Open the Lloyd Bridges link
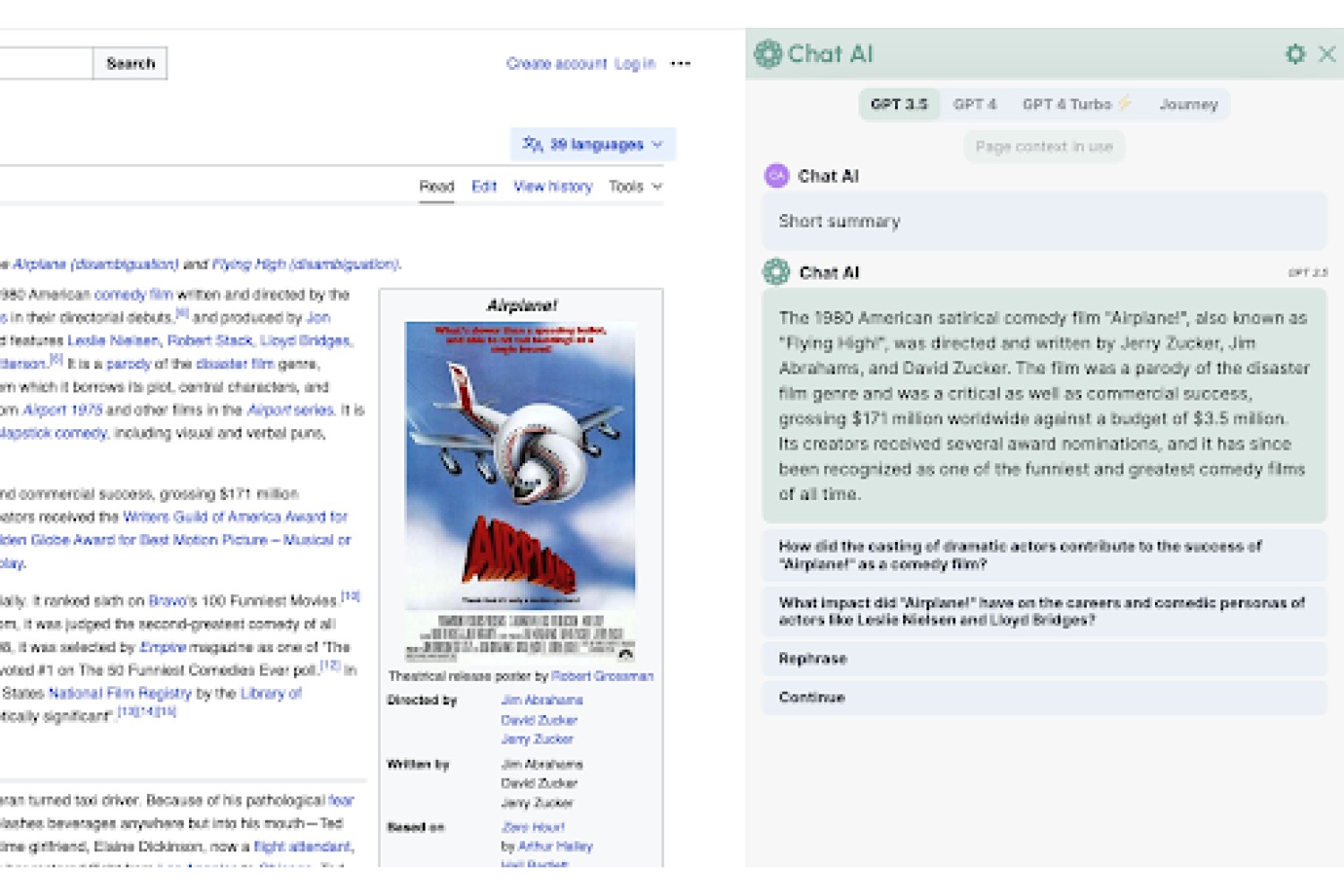The height and width of the screenshot is (896, 1344). [306, 340]
